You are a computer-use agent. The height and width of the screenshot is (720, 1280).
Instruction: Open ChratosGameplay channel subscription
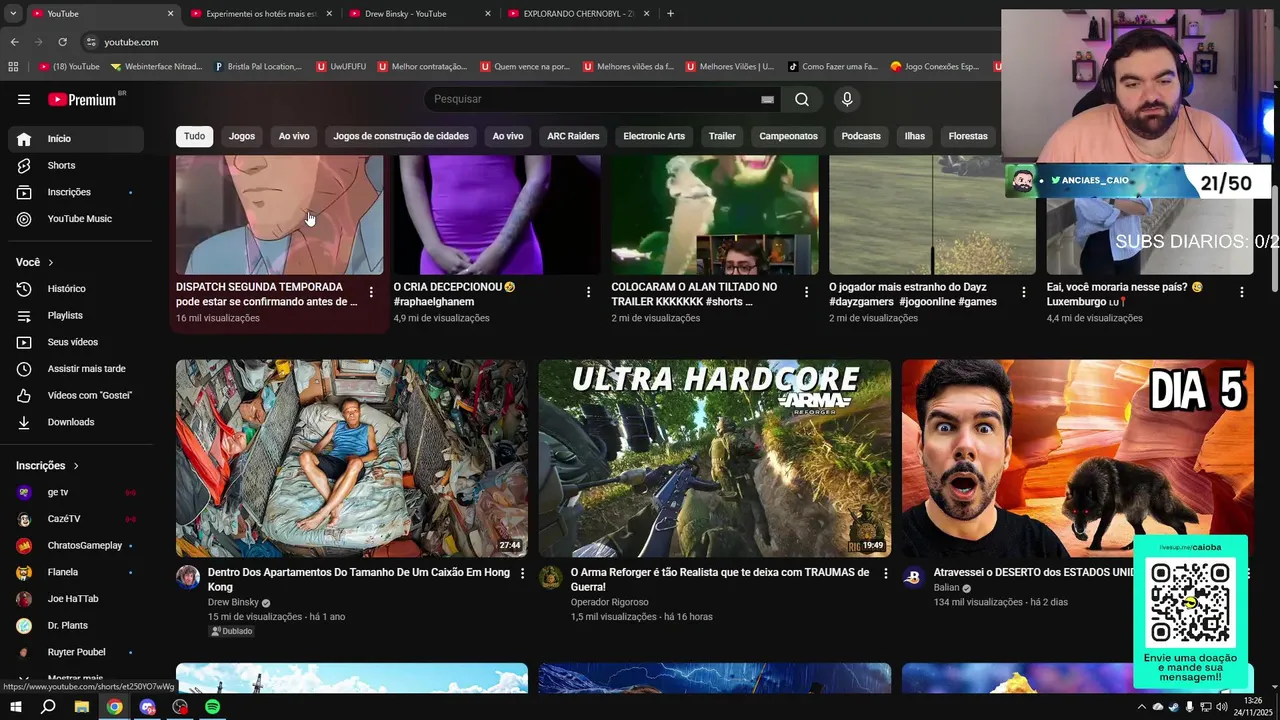(x=76, y=545)
